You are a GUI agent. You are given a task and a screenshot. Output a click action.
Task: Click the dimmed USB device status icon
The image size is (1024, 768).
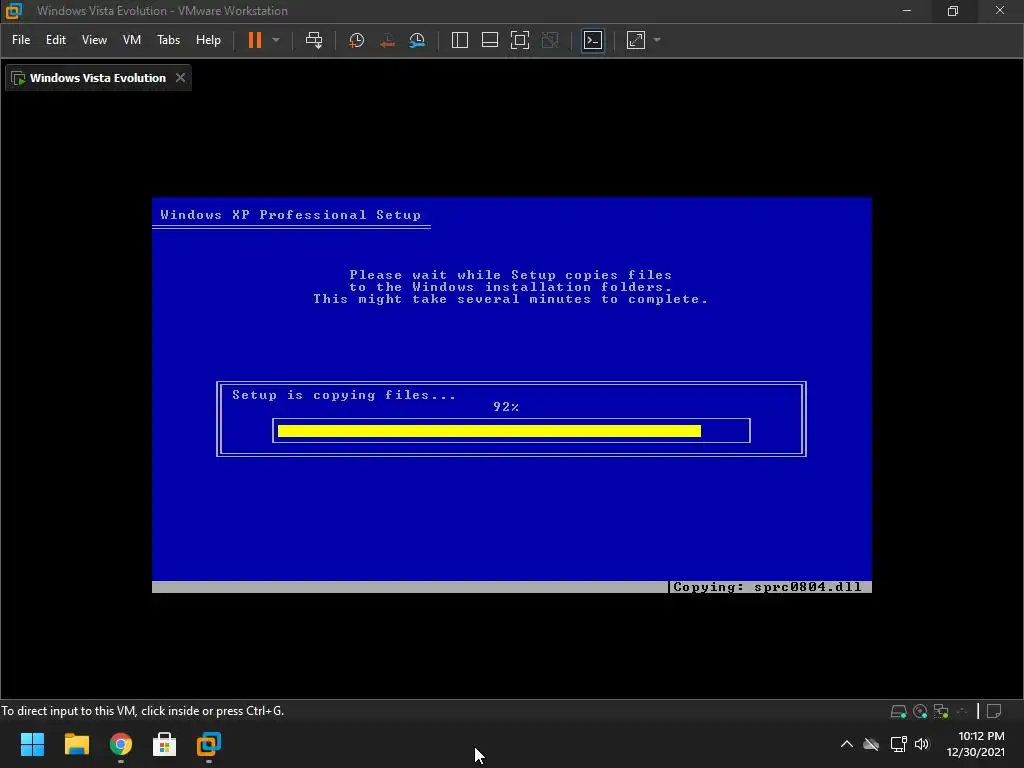pyautogui.click(x=961, y=711)
